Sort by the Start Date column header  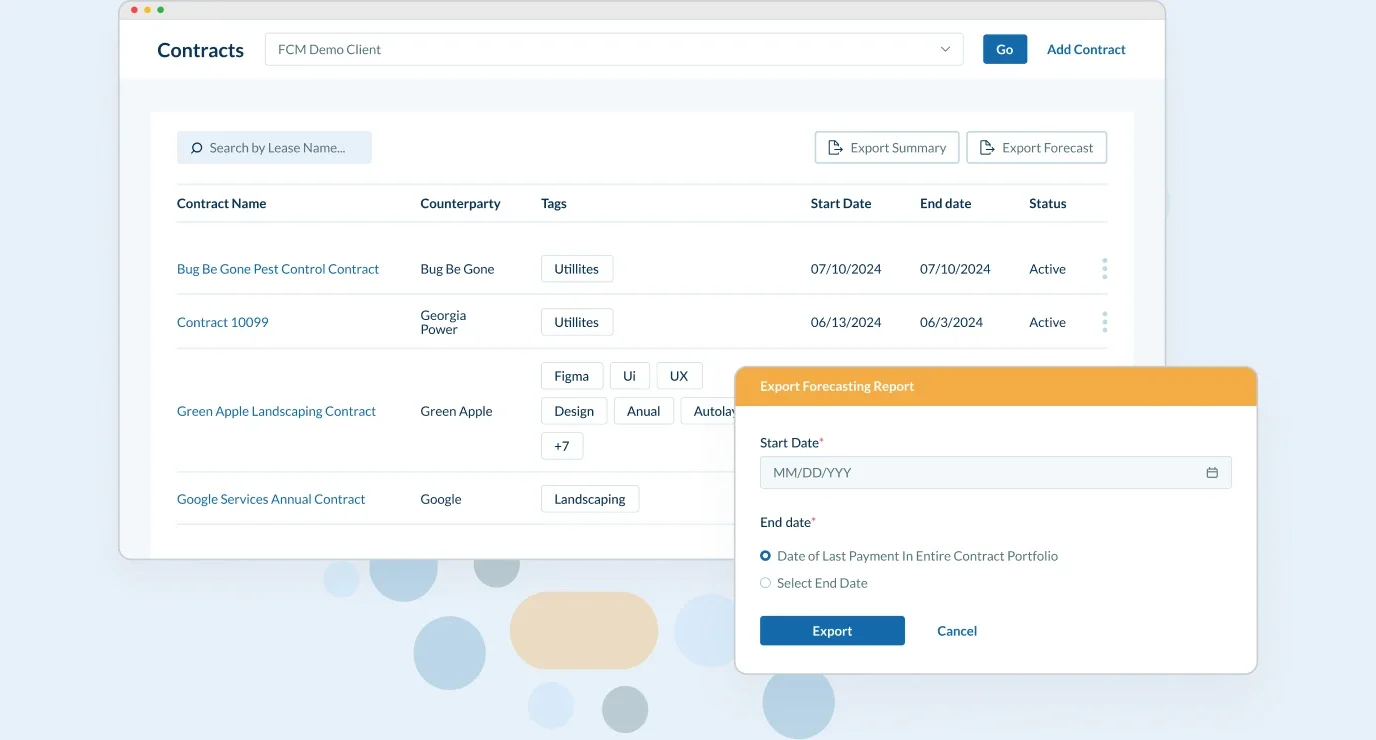(841, 203)
